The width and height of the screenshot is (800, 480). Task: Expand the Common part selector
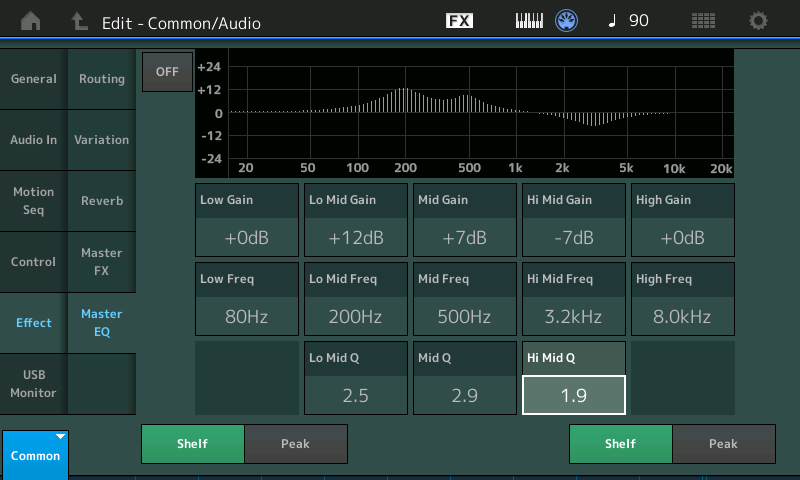pyautogui.click(x=35, y=455)
